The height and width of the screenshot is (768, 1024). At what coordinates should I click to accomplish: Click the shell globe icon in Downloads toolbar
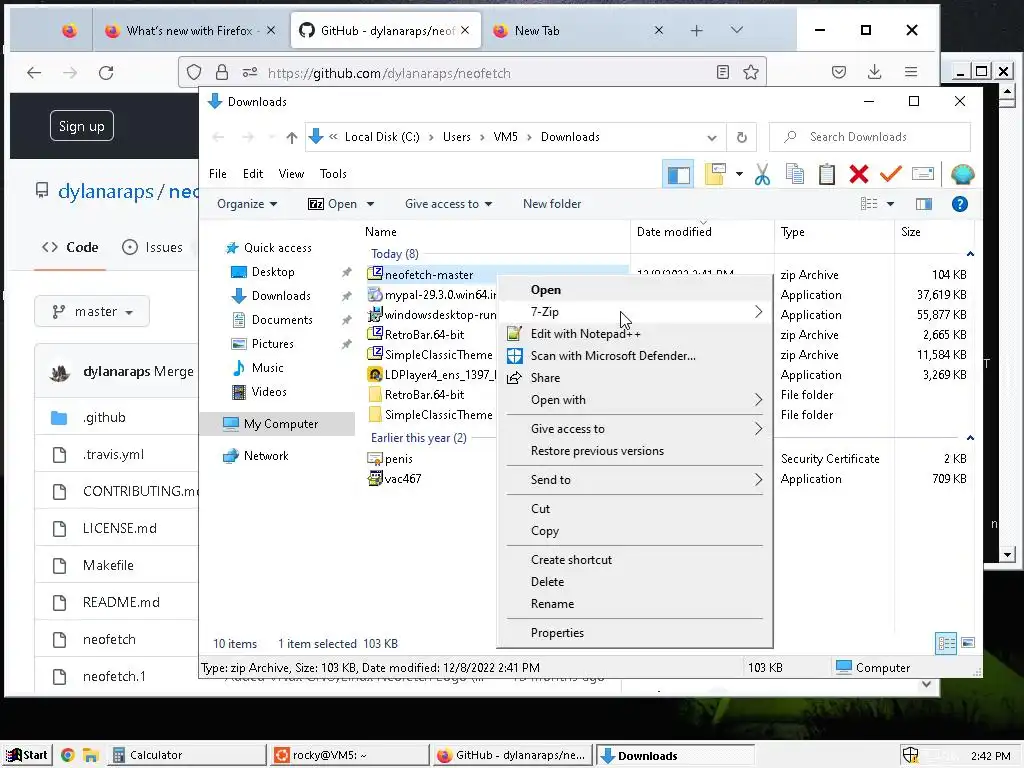point(963,174)
